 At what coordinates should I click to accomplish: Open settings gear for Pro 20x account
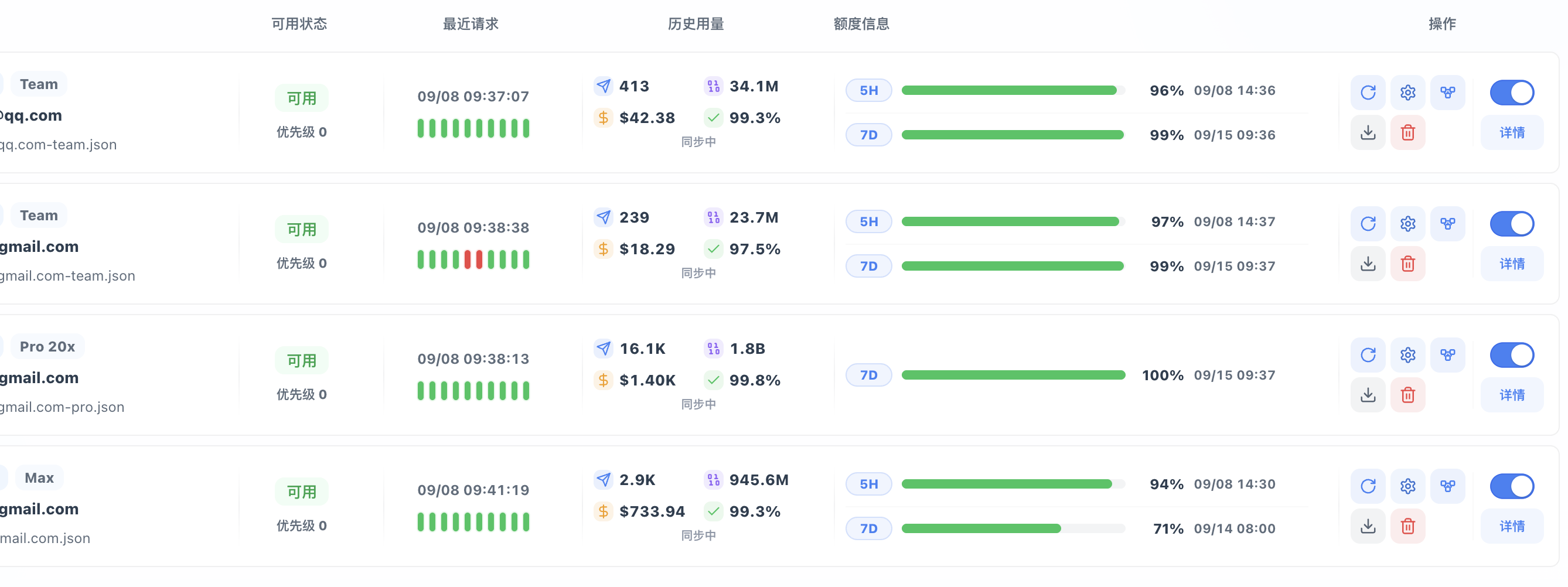[x=1407, y=355]
